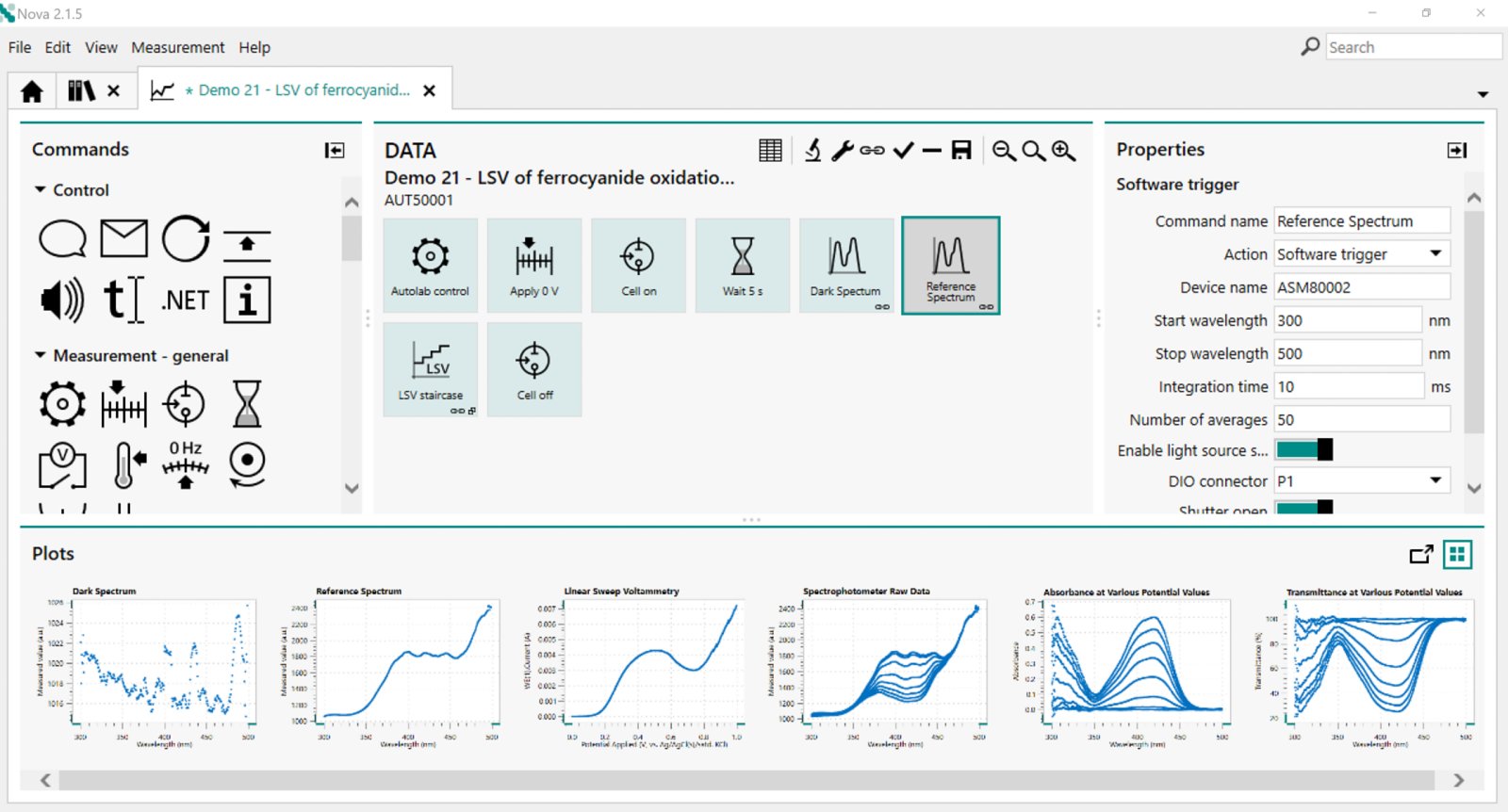The width and height of the screenshot is (1508, 812).
Task: Switch plots to grid layout view
Action: pyautogui.click(x=1457, y=555)
